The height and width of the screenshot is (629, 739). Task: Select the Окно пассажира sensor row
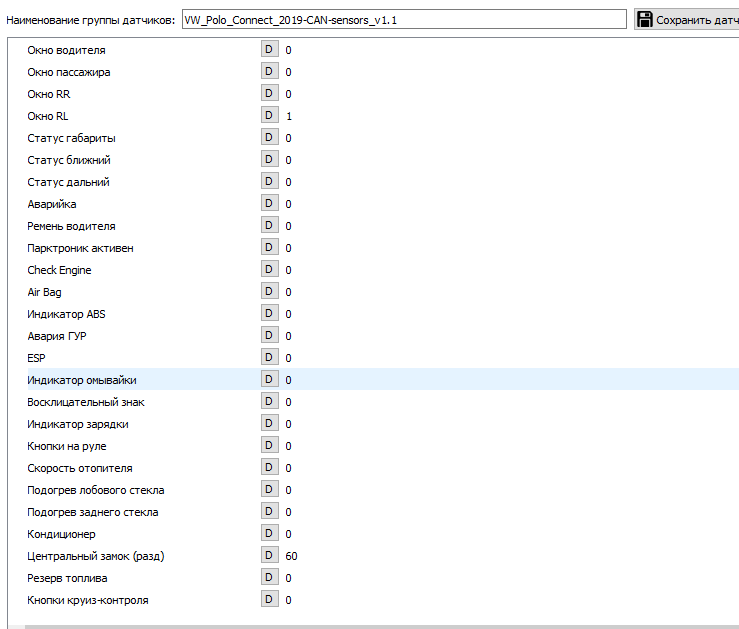tap(69, 72)
